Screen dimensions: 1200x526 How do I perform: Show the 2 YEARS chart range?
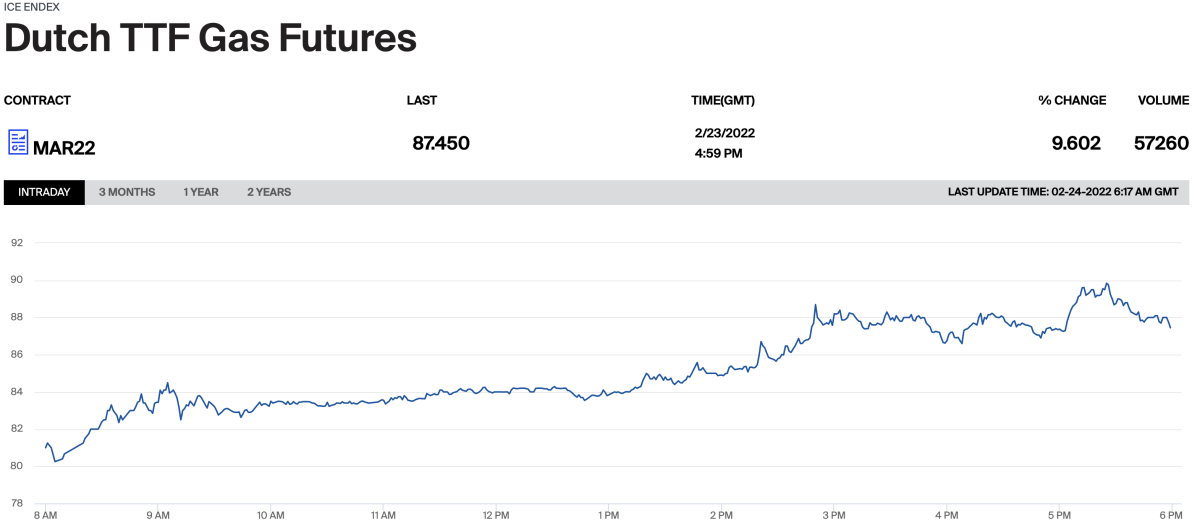(269, 192)
